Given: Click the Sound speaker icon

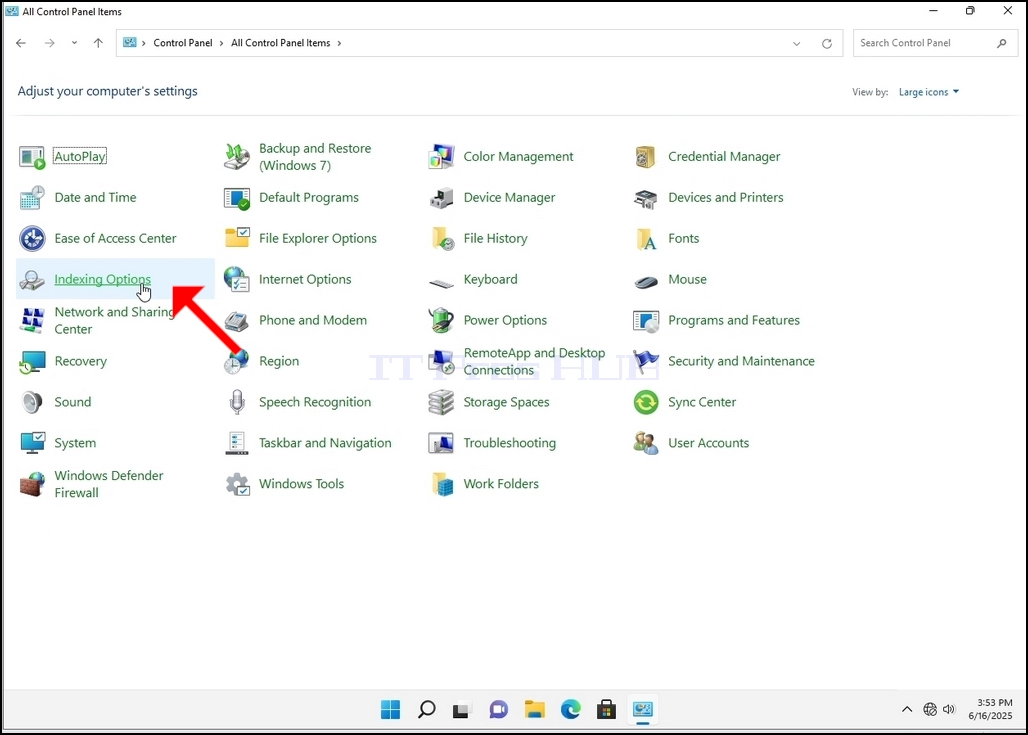Looking at the screenshot, I should pos(31,402).
